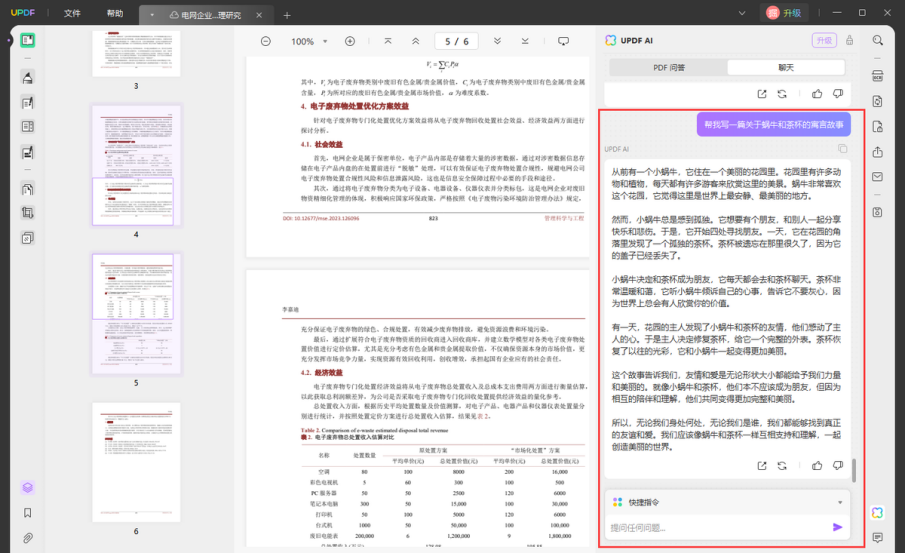Dislike the previous AI response above prompt
The image size is (905, 553).
tap(837, 94)
